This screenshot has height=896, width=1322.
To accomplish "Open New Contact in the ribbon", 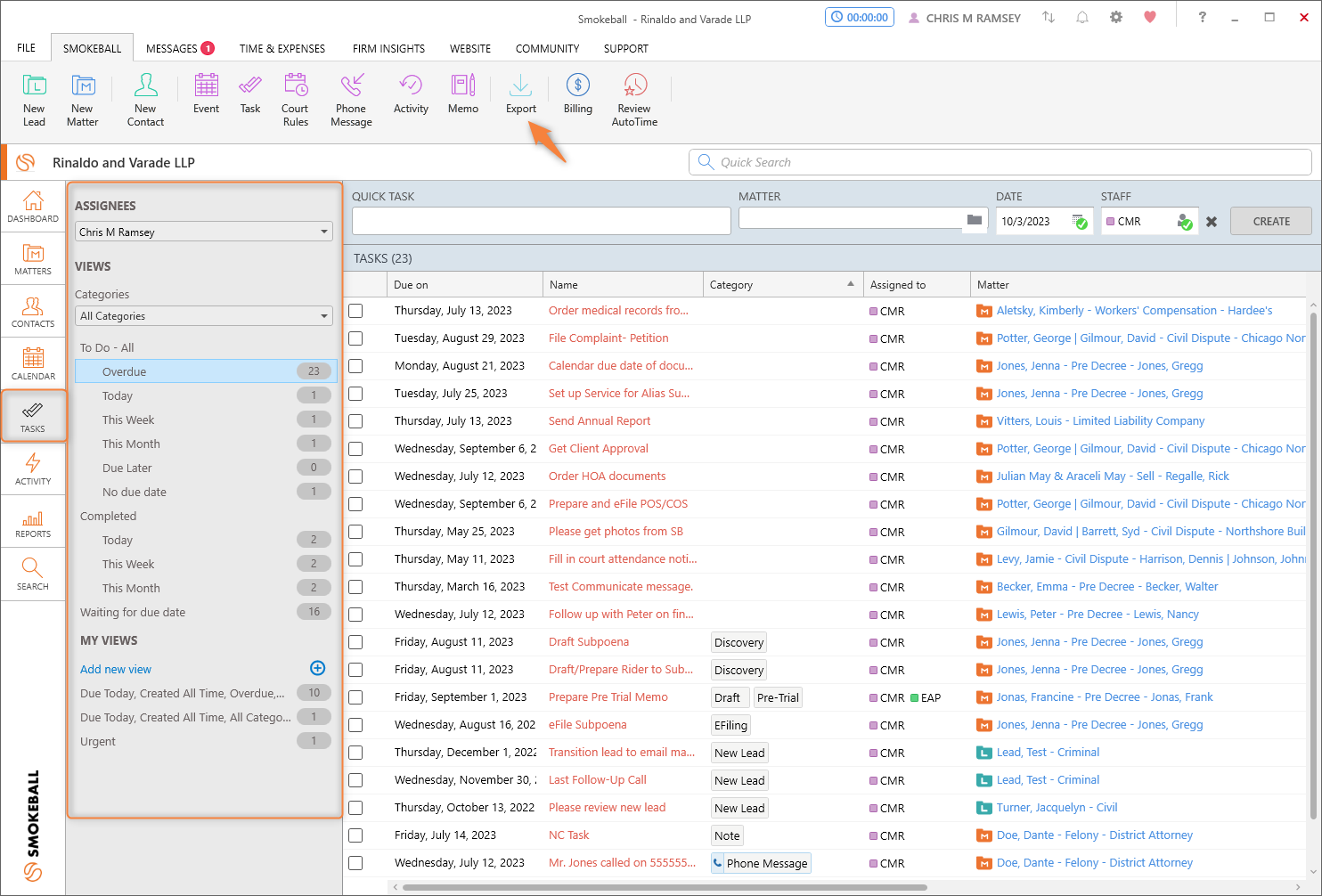I will pyautogui.click(x=145, y=100).
